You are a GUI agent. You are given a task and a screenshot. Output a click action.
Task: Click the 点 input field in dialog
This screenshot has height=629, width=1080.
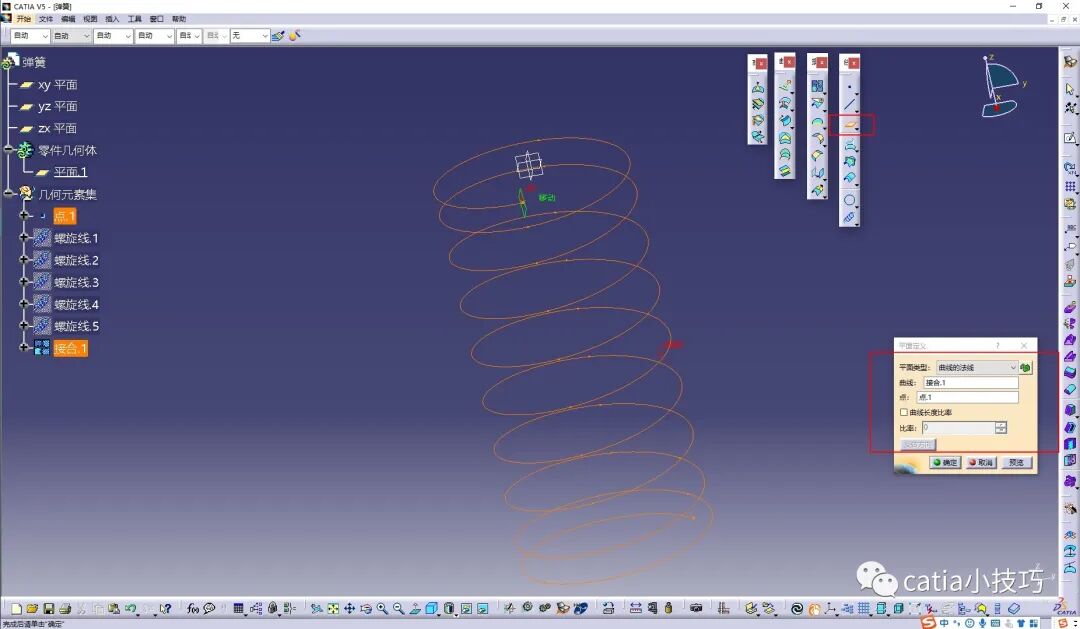(x=967, y=397)
